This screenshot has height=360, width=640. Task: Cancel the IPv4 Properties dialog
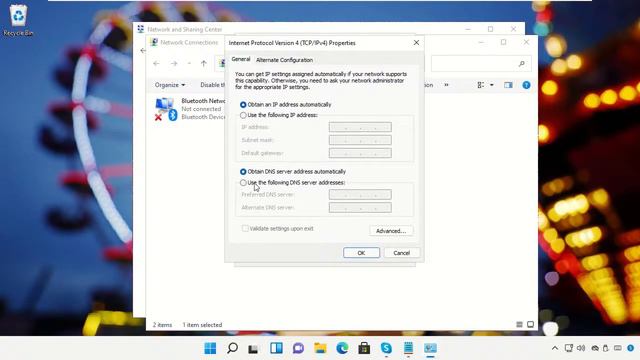[401, 253]
